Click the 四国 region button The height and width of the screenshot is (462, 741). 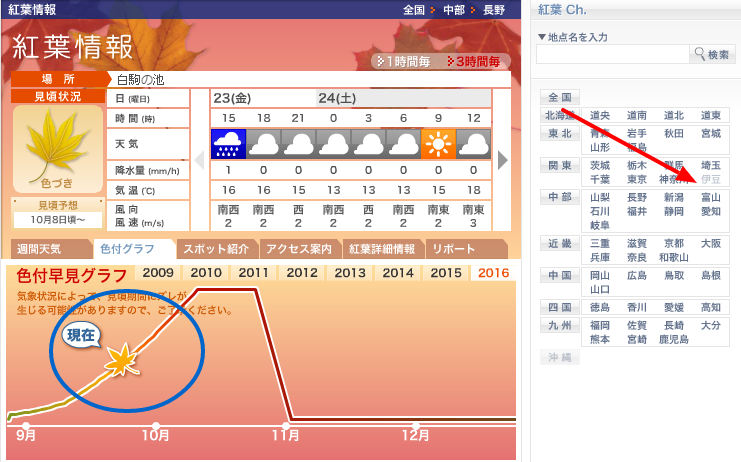tap(560, 308)
